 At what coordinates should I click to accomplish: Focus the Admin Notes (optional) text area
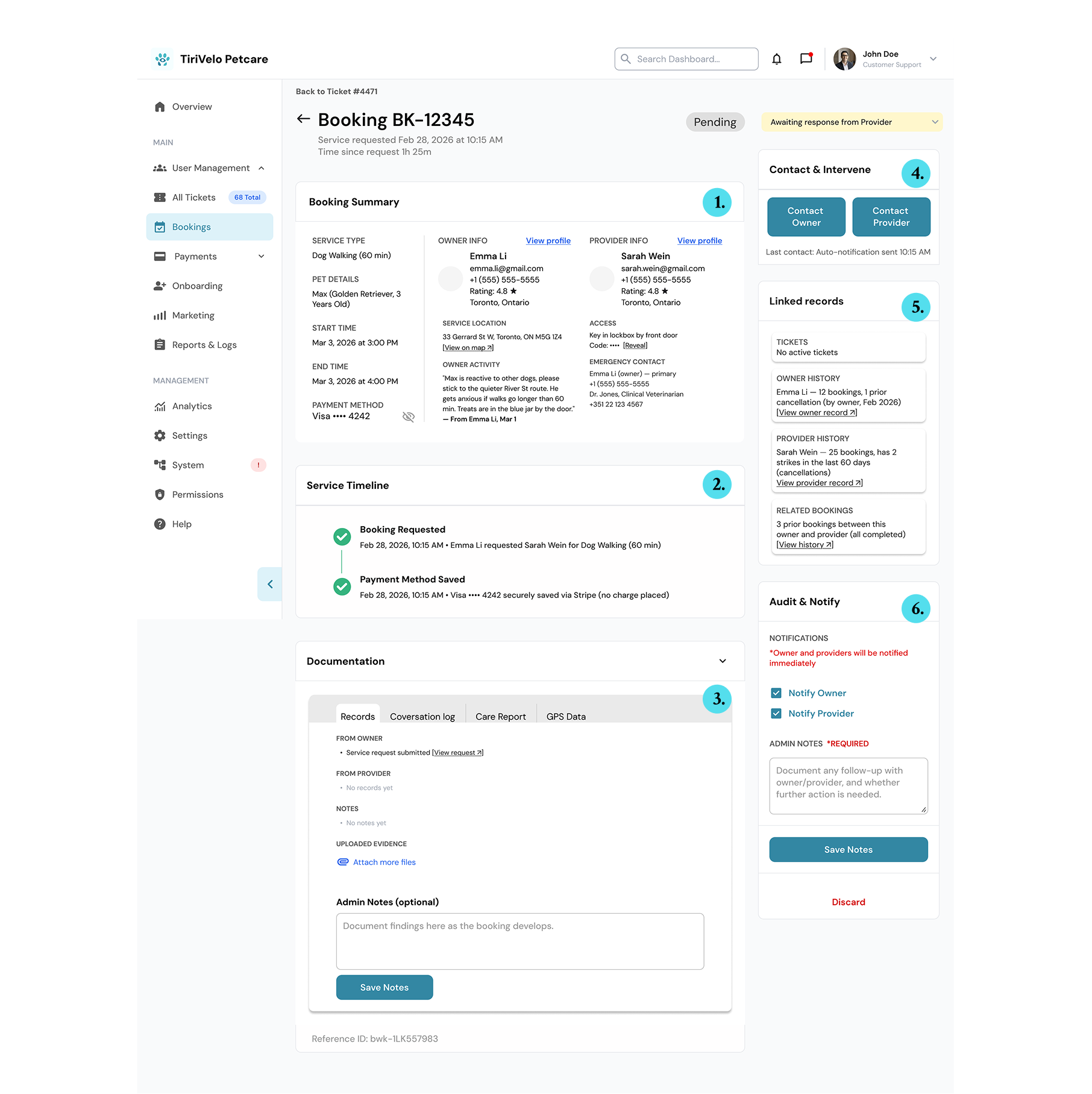520,942
